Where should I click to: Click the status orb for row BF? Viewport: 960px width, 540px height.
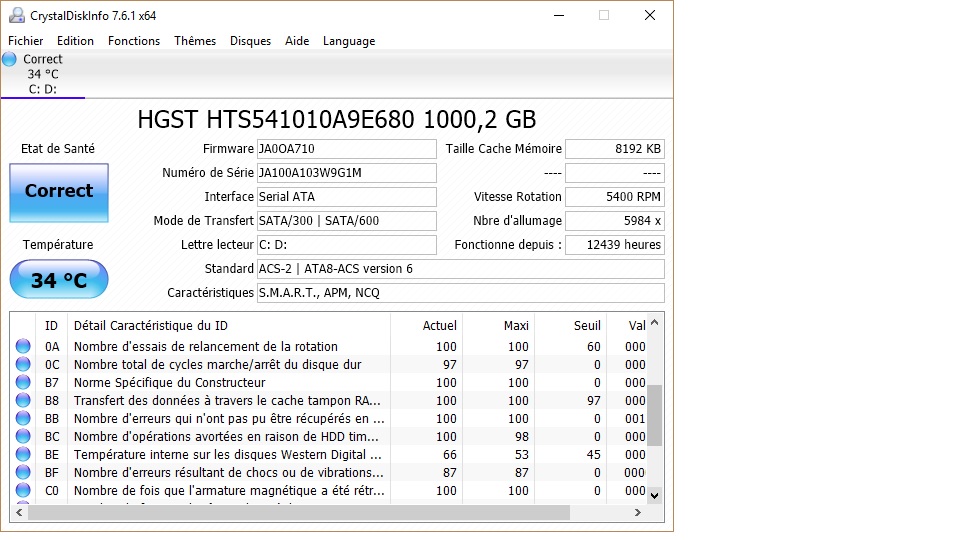[23, 473]
